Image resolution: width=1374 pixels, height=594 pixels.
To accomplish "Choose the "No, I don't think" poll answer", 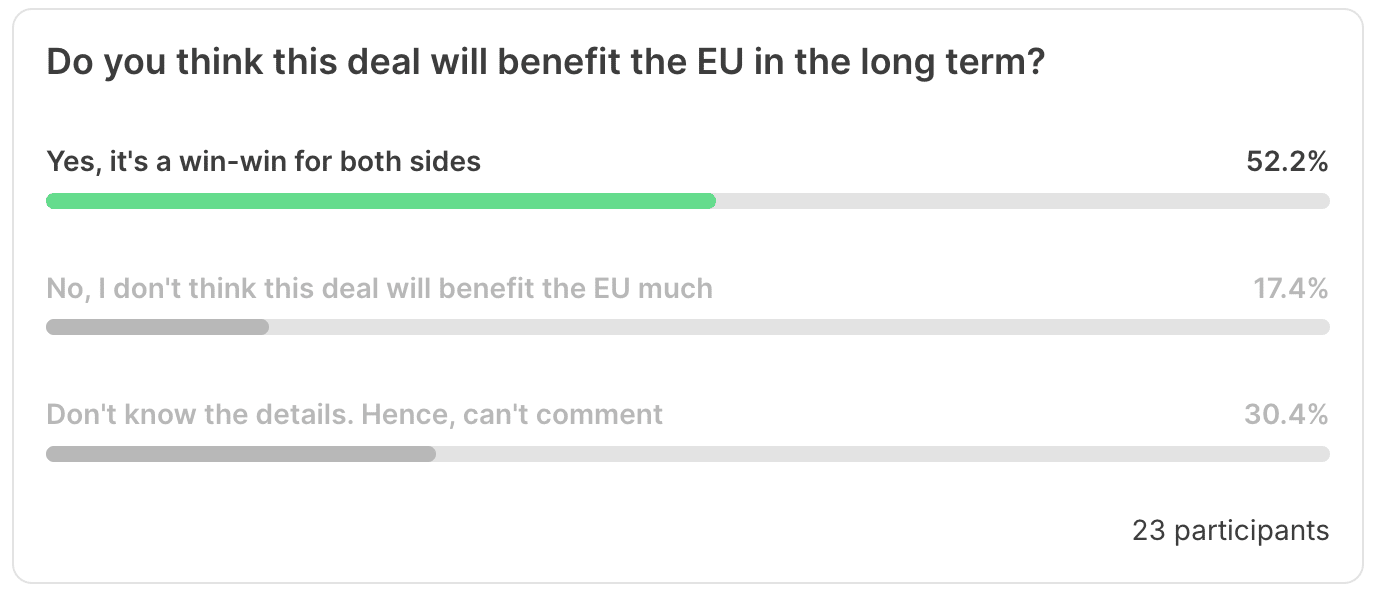I will pos(379,289).
